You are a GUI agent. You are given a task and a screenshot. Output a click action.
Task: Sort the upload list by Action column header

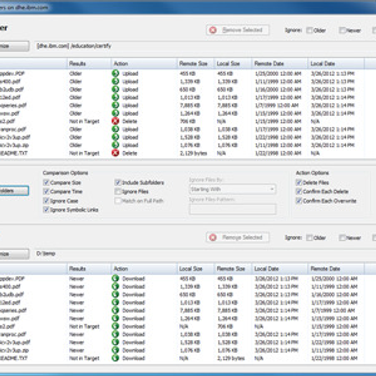pos(144,63)
